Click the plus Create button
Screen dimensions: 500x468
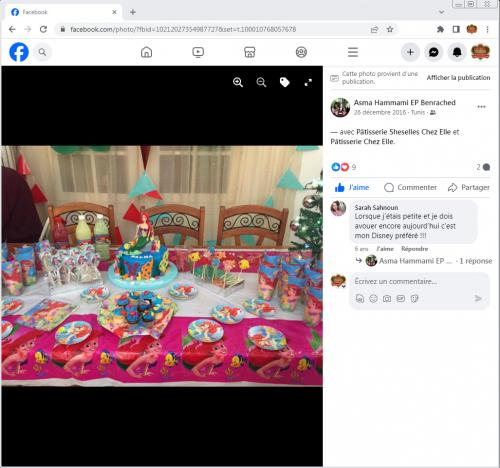(x=410, y=52)
